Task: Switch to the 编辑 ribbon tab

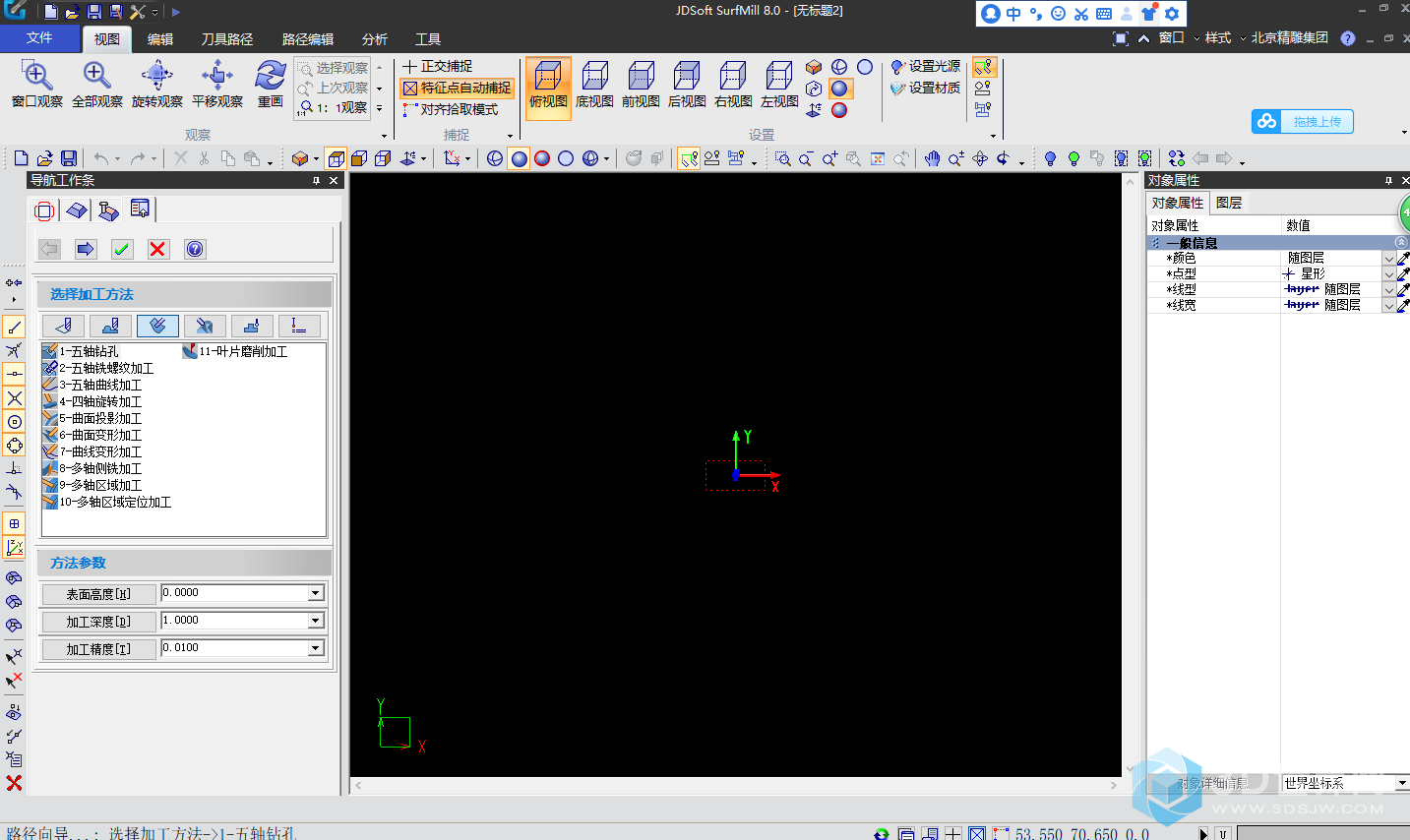Action: click(160, 39)
